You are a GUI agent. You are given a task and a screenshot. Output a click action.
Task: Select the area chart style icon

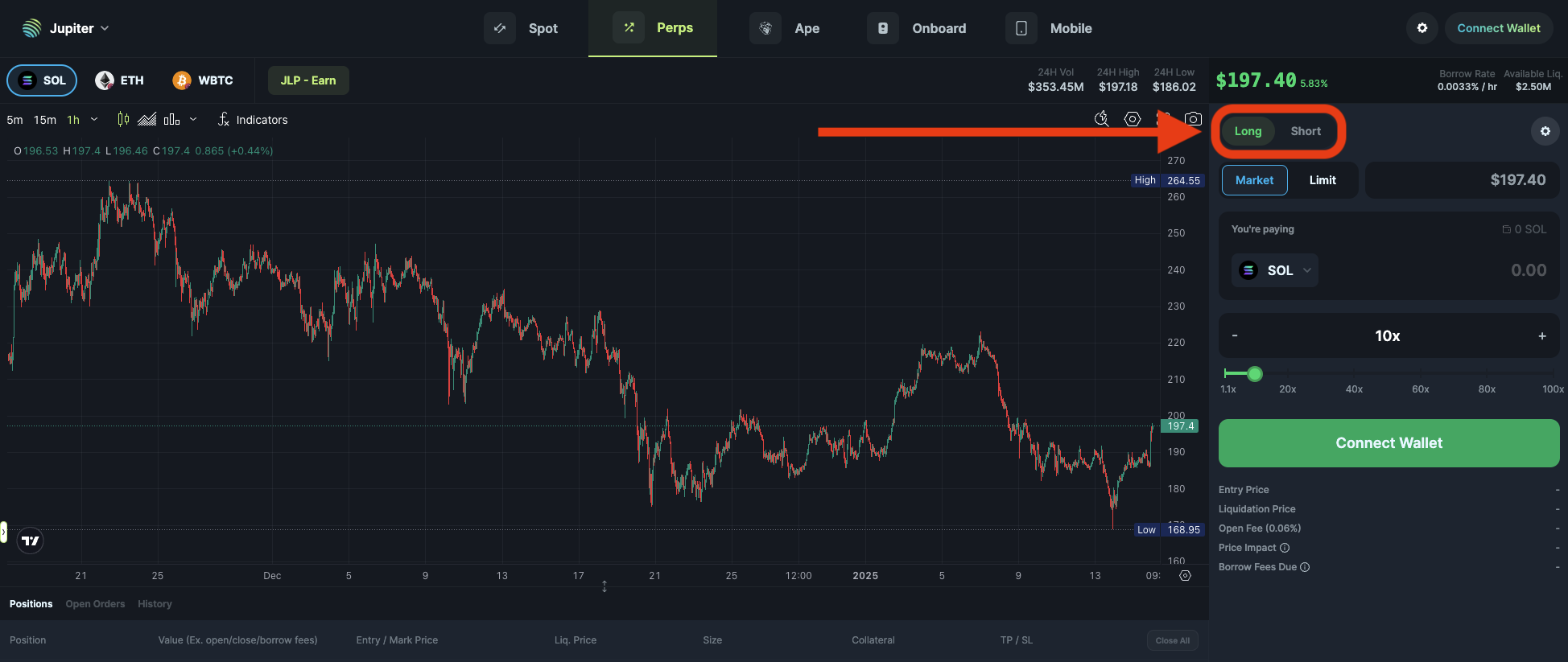point(147,119)
